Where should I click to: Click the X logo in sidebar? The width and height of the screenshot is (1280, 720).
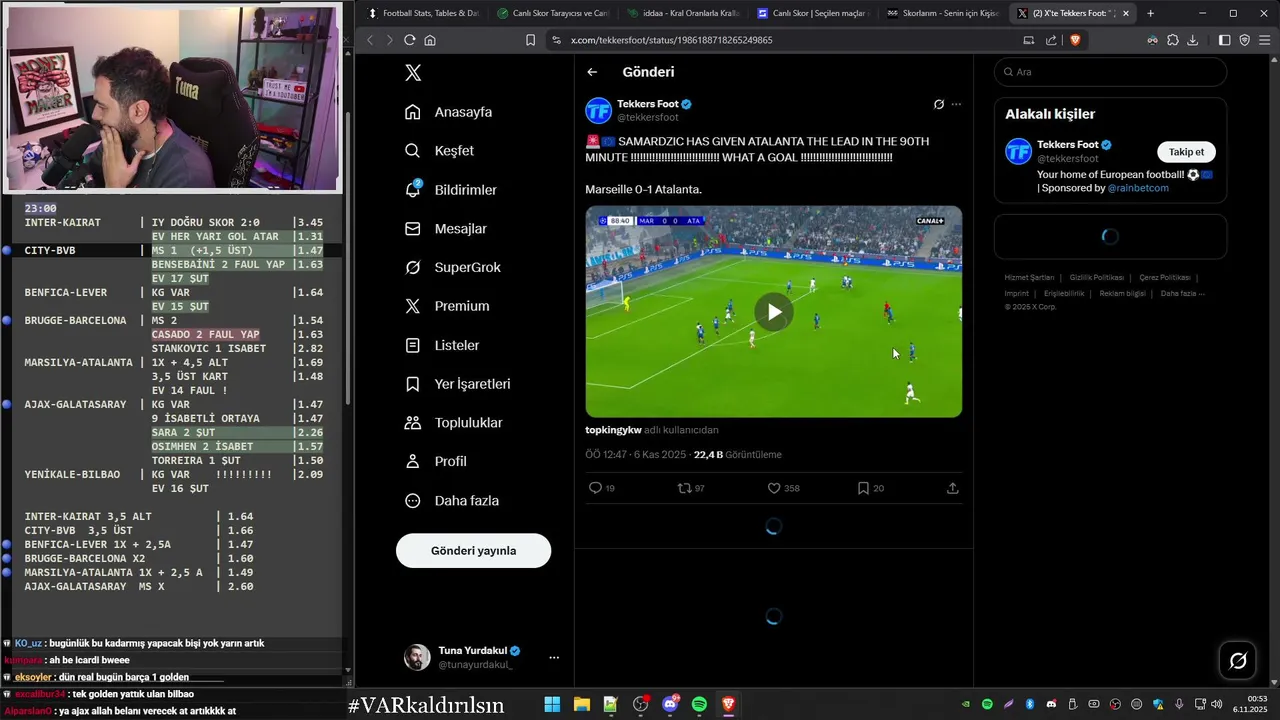click(413, 73)
